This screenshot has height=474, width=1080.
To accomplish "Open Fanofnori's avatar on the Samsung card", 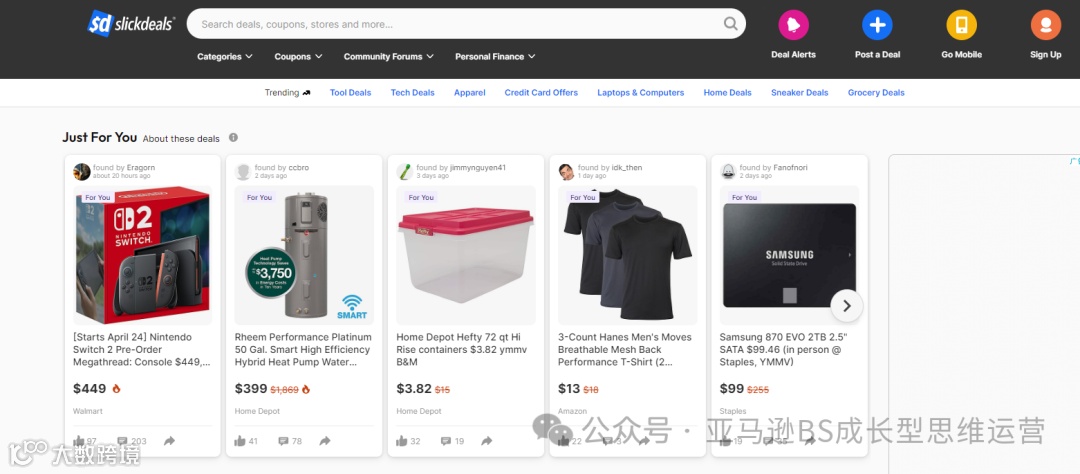I will pos(728,172).
